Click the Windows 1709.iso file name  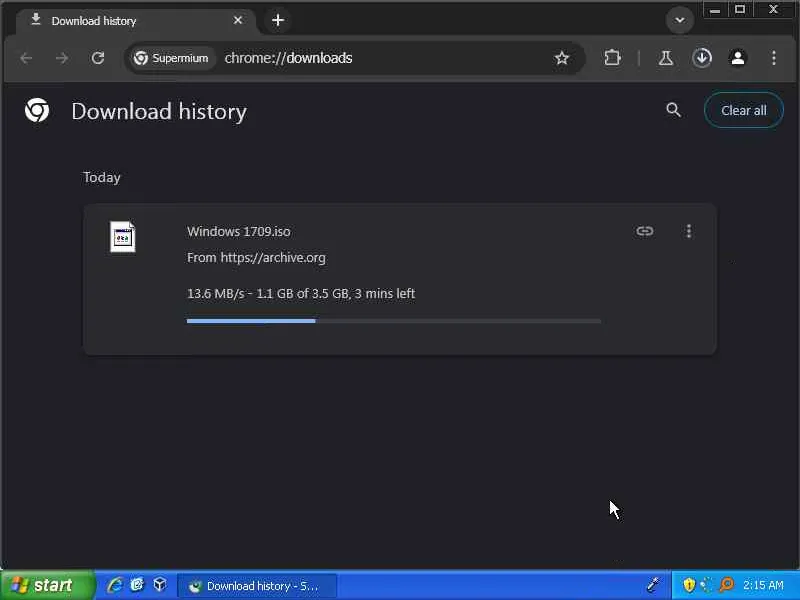point(239,232)
